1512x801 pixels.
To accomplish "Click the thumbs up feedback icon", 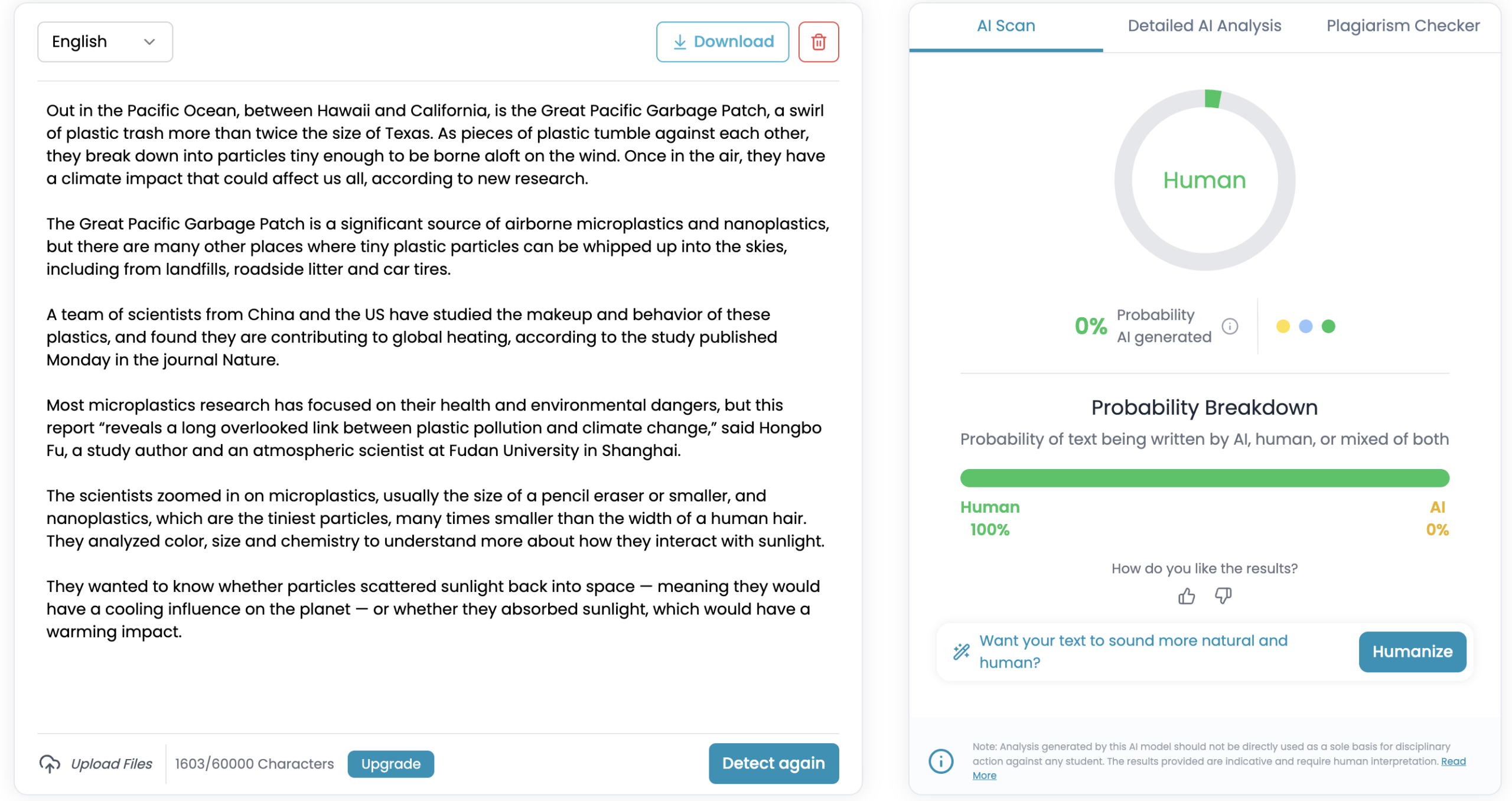I will (x=1186, y=596).
